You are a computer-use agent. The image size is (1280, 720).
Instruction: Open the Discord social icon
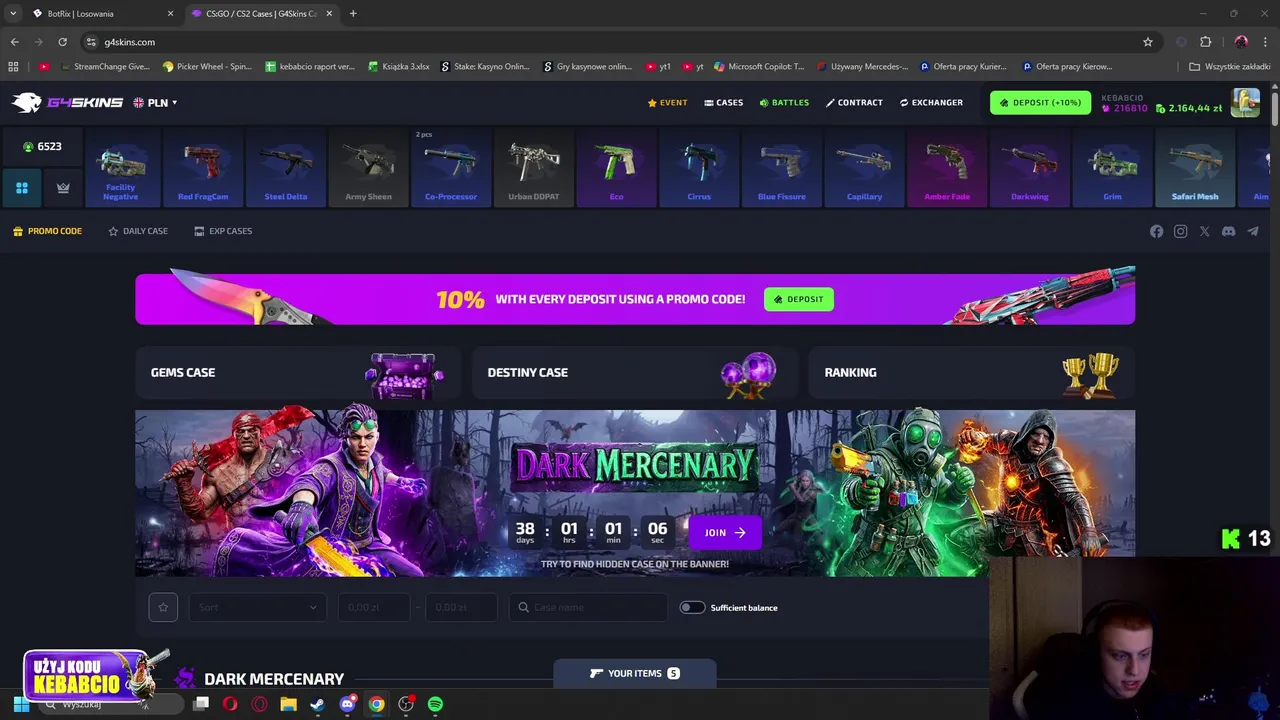[1228, 231]
